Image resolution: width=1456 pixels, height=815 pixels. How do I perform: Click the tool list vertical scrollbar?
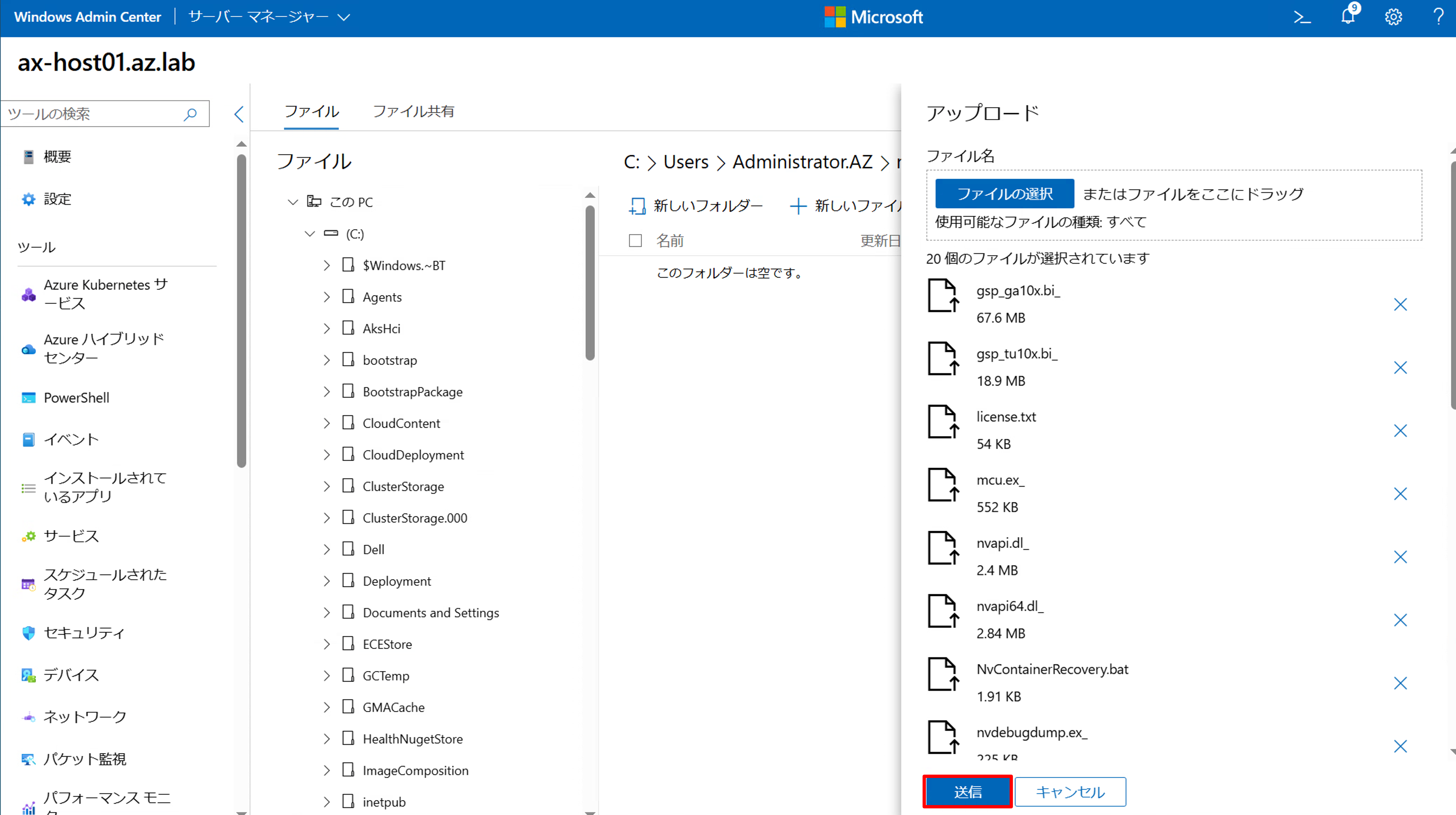pyautogui.click(x=241, y=311)
